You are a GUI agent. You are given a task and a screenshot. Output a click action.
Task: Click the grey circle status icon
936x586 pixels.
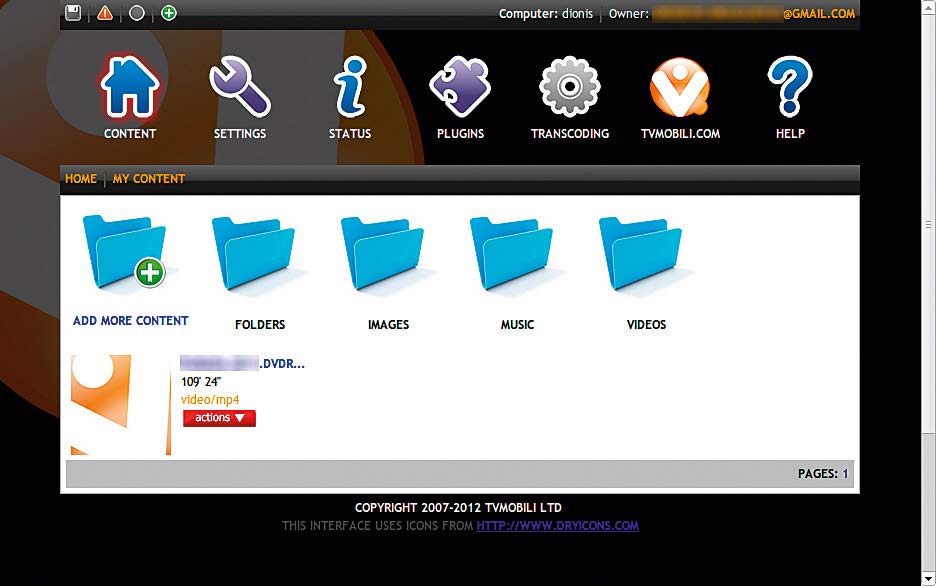coord(137,13)
